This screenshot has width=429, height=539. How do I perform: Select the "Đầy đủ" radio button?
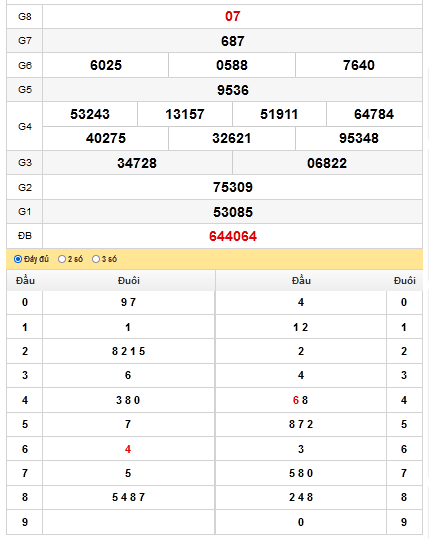(x=18, y=259)
